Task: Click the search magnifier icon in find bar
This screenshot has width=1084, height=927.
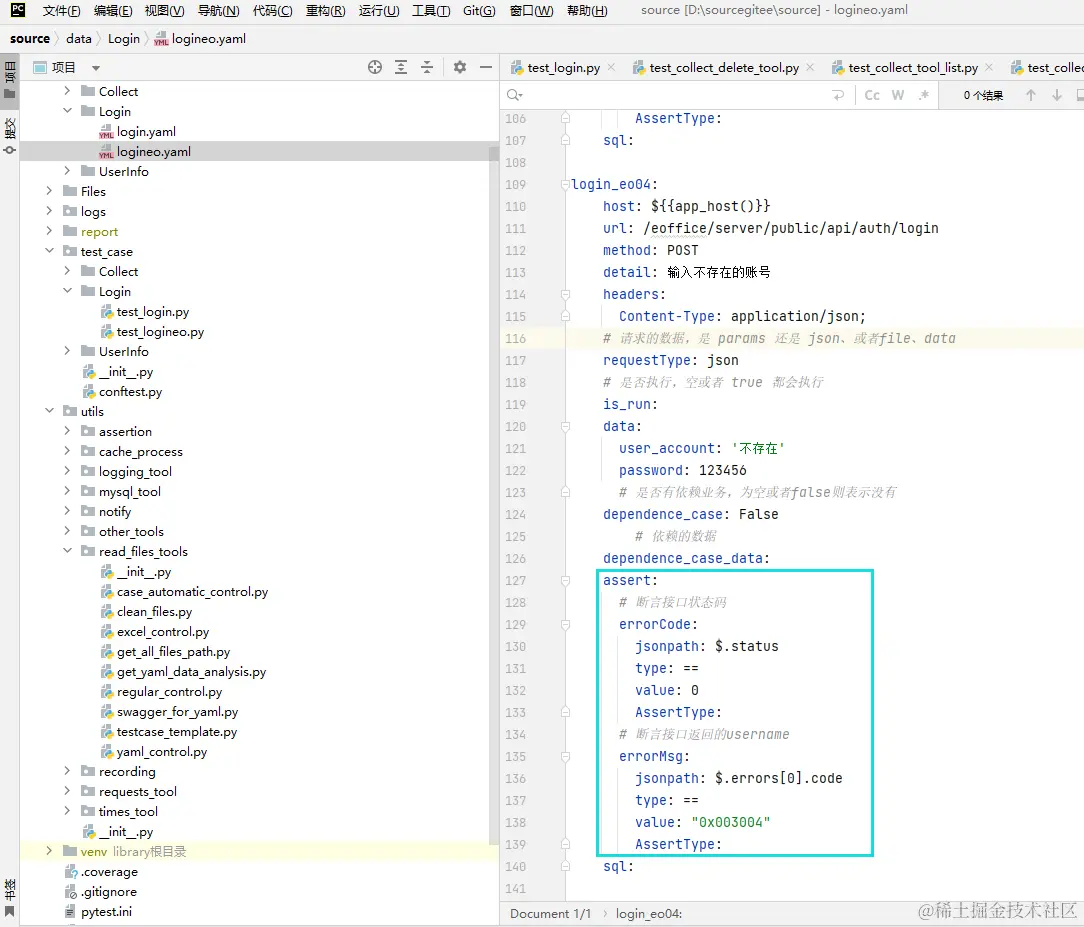Action: click(x=514, y=95)
